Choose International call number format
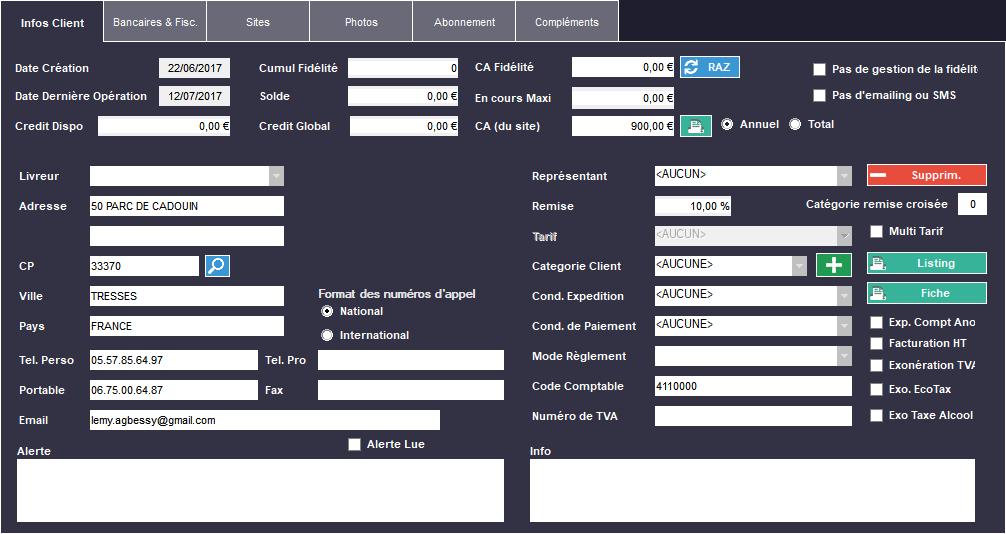The image size is (1006, 534). coord(327,335)
